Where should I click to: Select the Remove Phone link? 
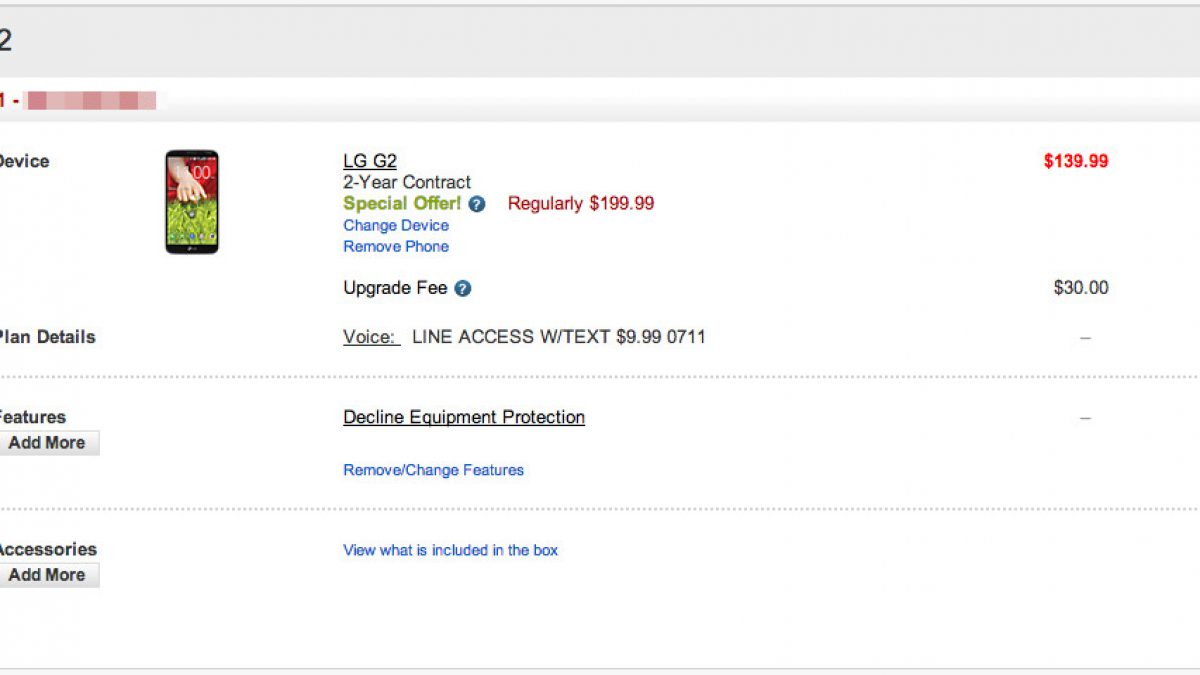[396, 247]
